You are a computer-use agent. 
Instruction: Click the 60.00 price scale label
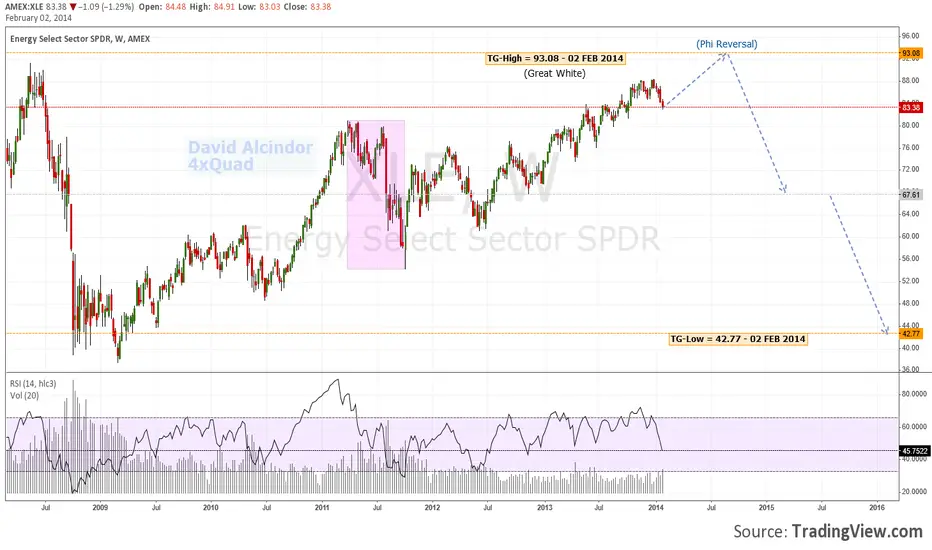pyautogui.click(x=910, y=236)
